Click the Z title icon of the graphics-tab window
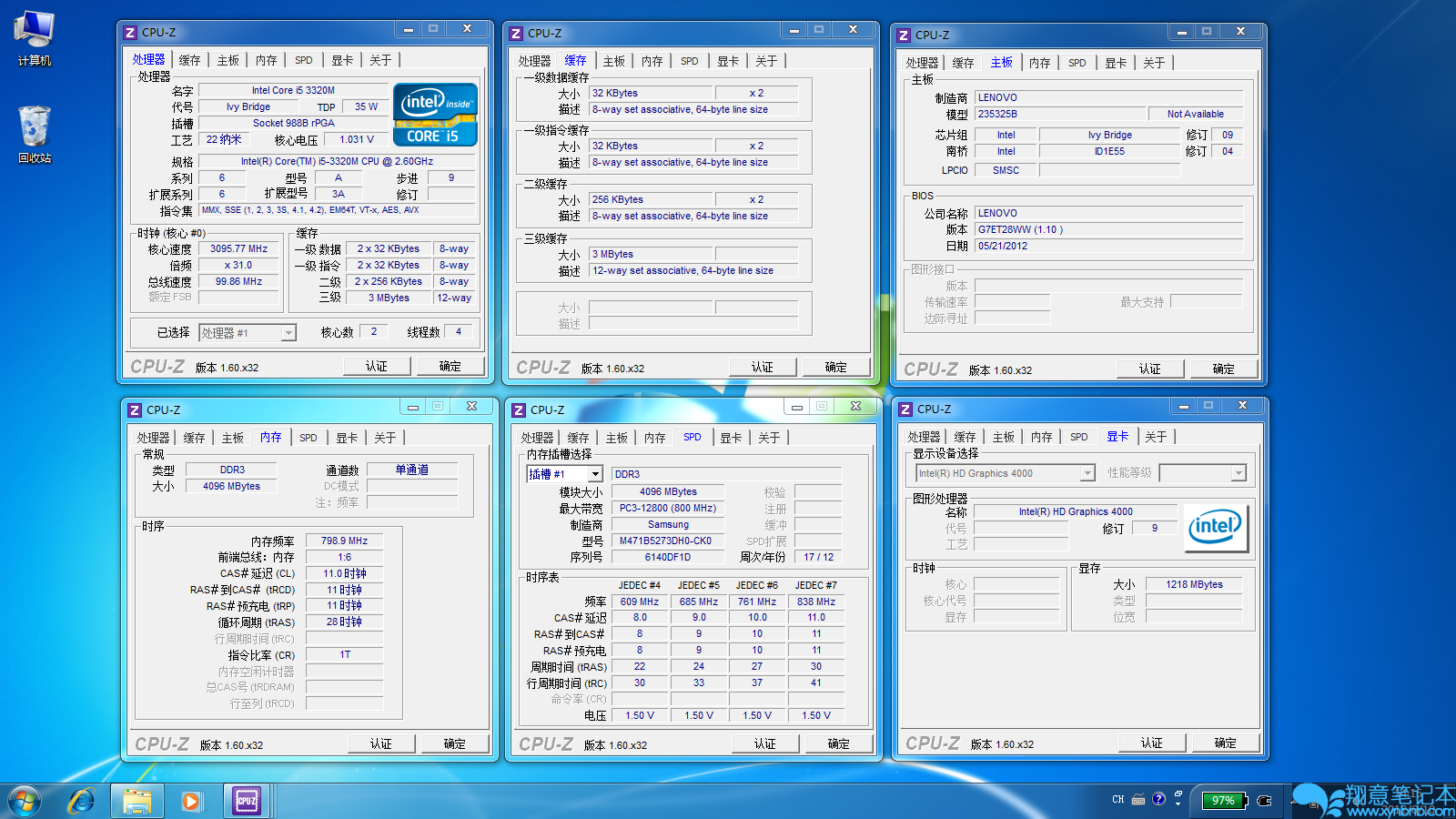The width and height of the screenshot is (1456, 819). point(906,409)
